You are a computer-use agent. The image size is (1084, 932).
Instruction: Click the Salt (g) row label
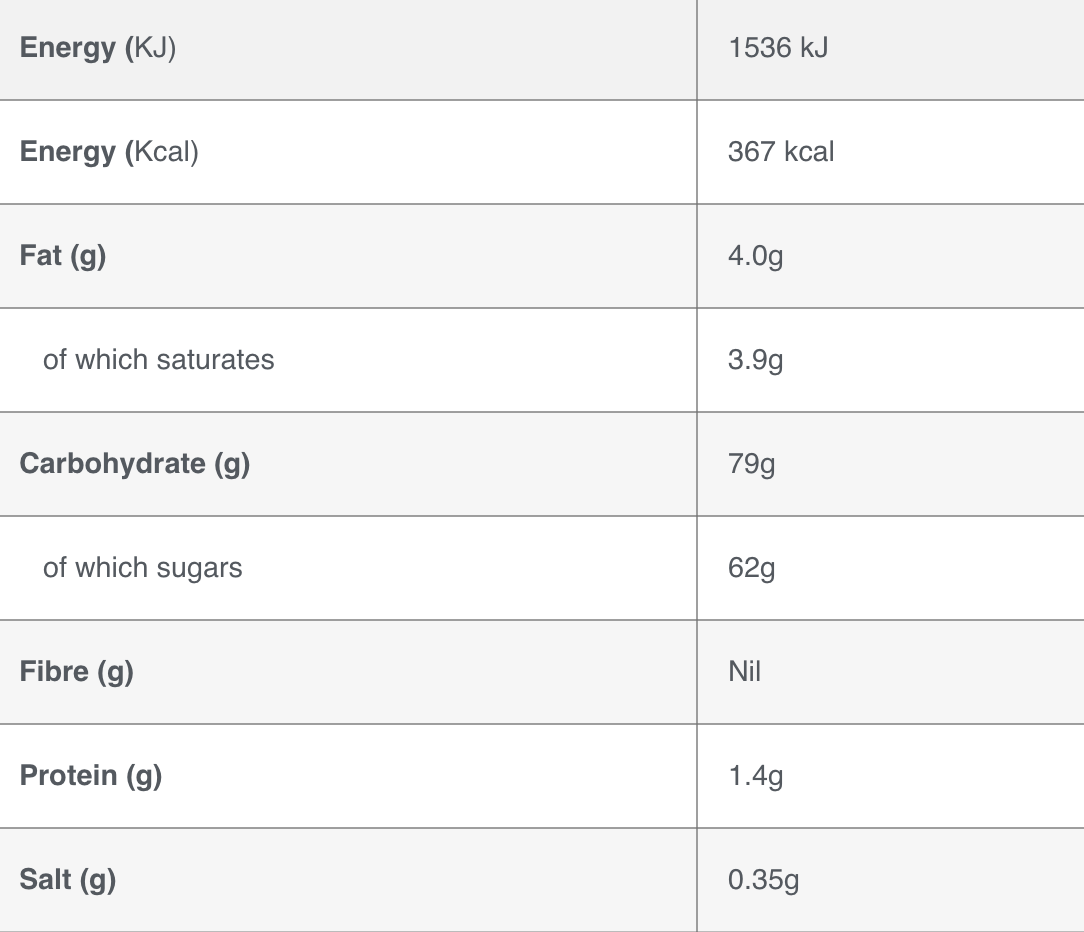[x=68, y=880]
